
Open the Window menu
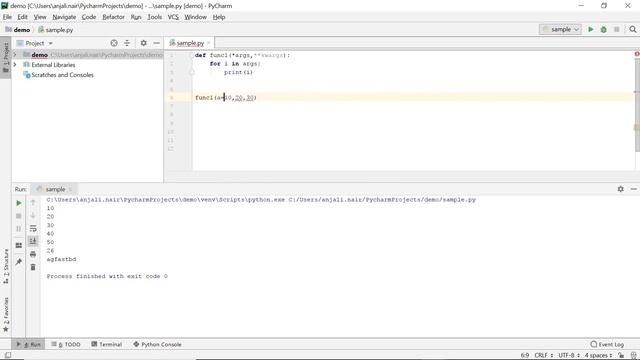196,17
